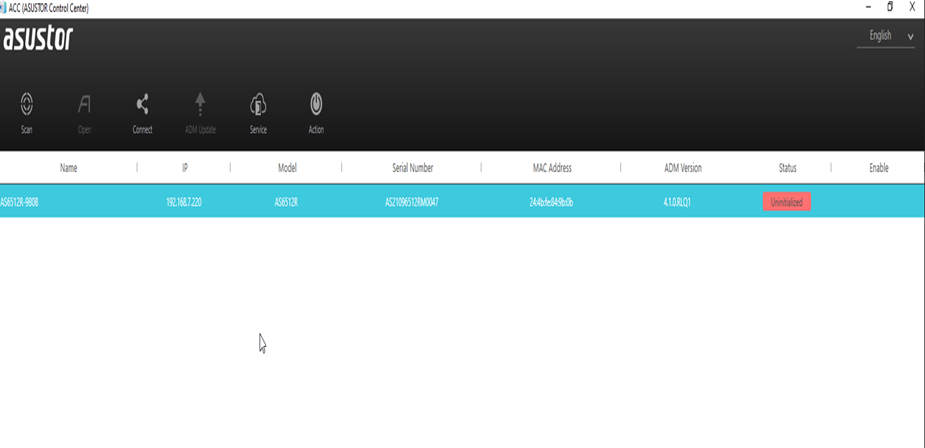The height and width of the screenshot is (448, 925).
Task: Click the Scan icon in toolbar
Action: pyautogui.click(x=27, y=105)
